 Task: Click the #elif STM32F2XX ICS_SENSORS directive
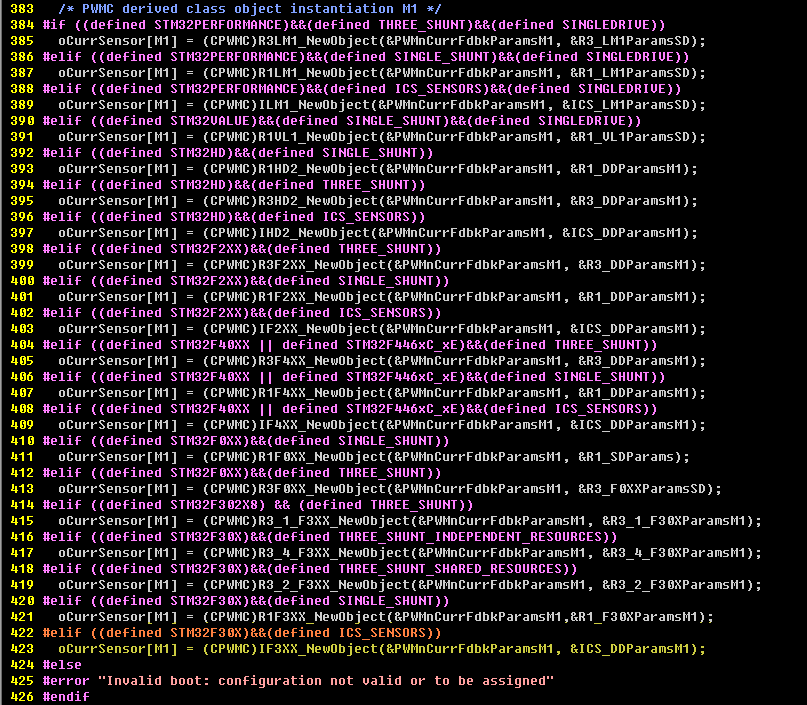coord(241,313)
